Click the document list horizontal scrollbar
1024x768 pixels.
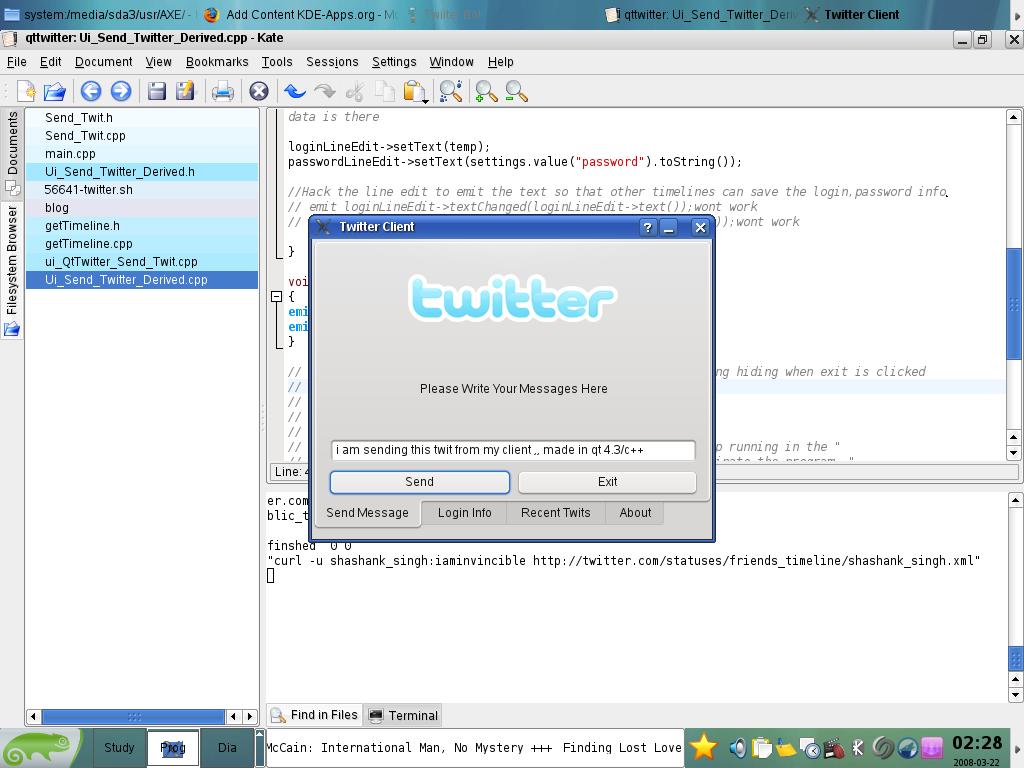click(133, 716)
